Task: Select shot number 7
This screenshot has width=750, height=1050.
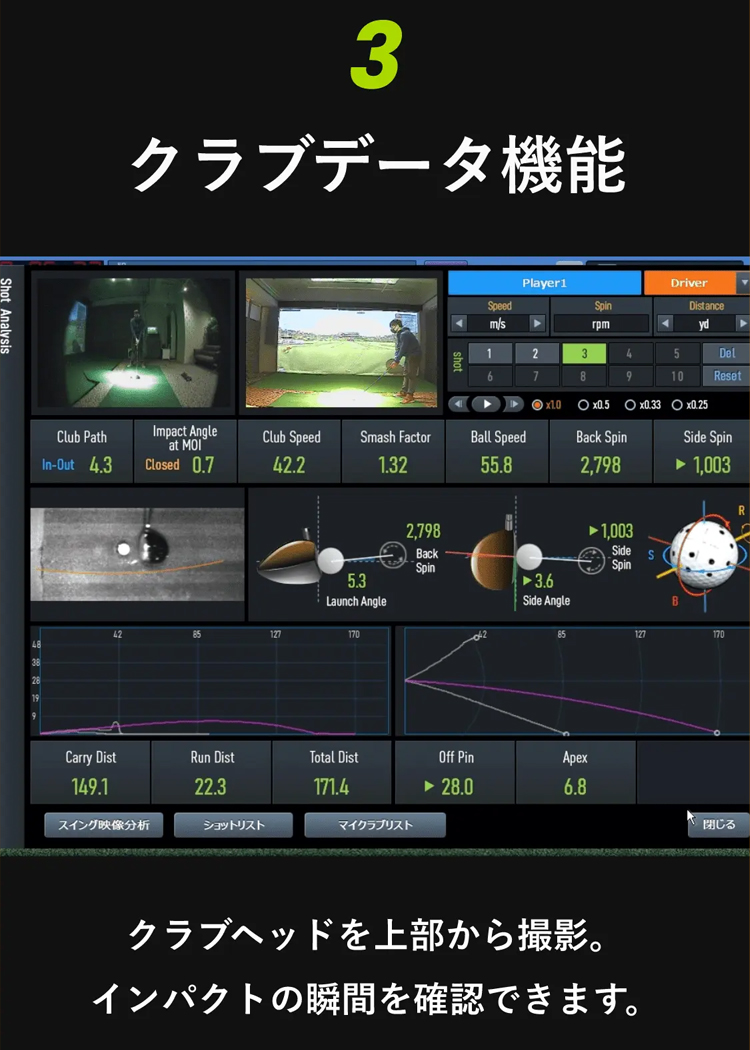Action: point(536,376)
